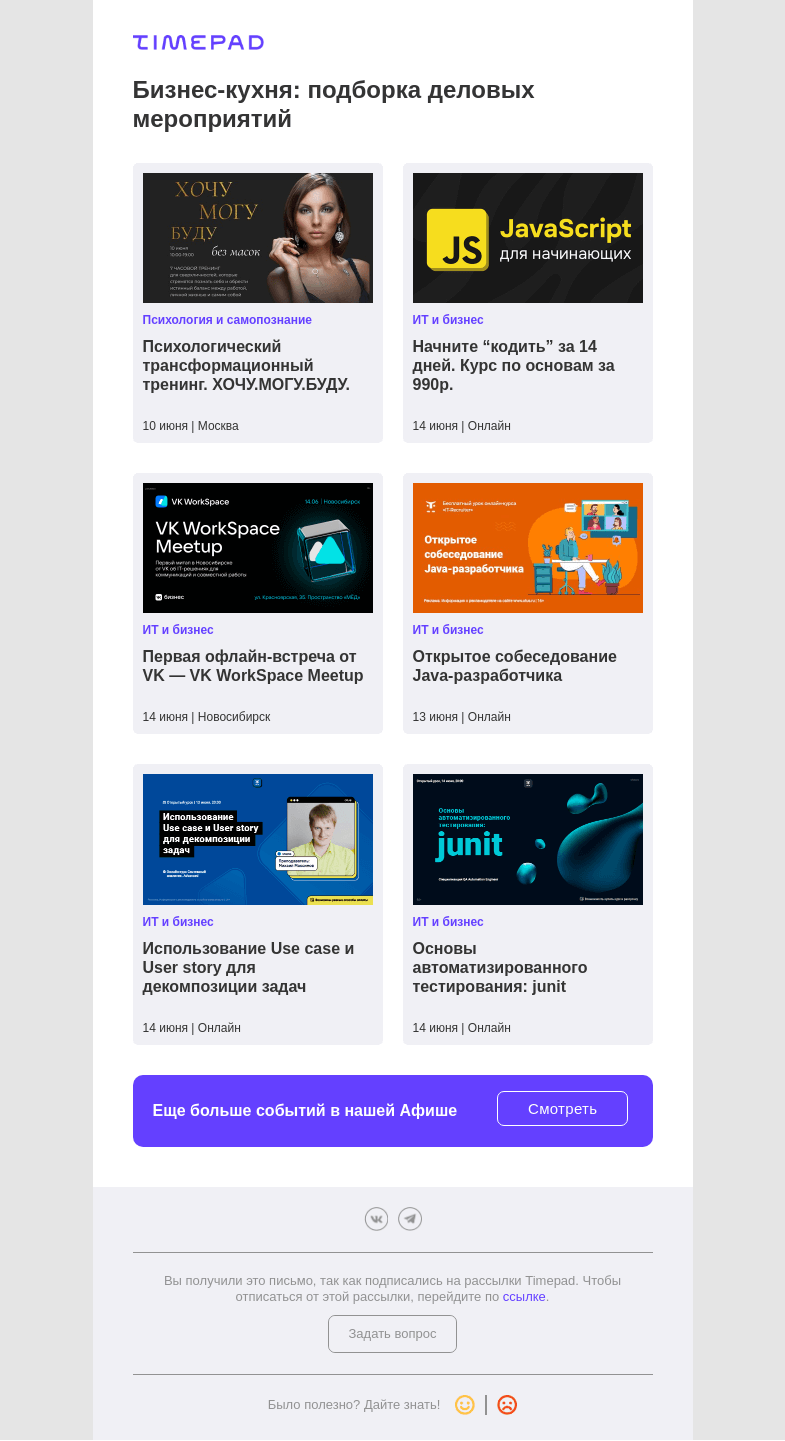The width and height of the screenshot is (785, 1441).
Task: Open the Use case and User story banner
Action: [258, 839]
